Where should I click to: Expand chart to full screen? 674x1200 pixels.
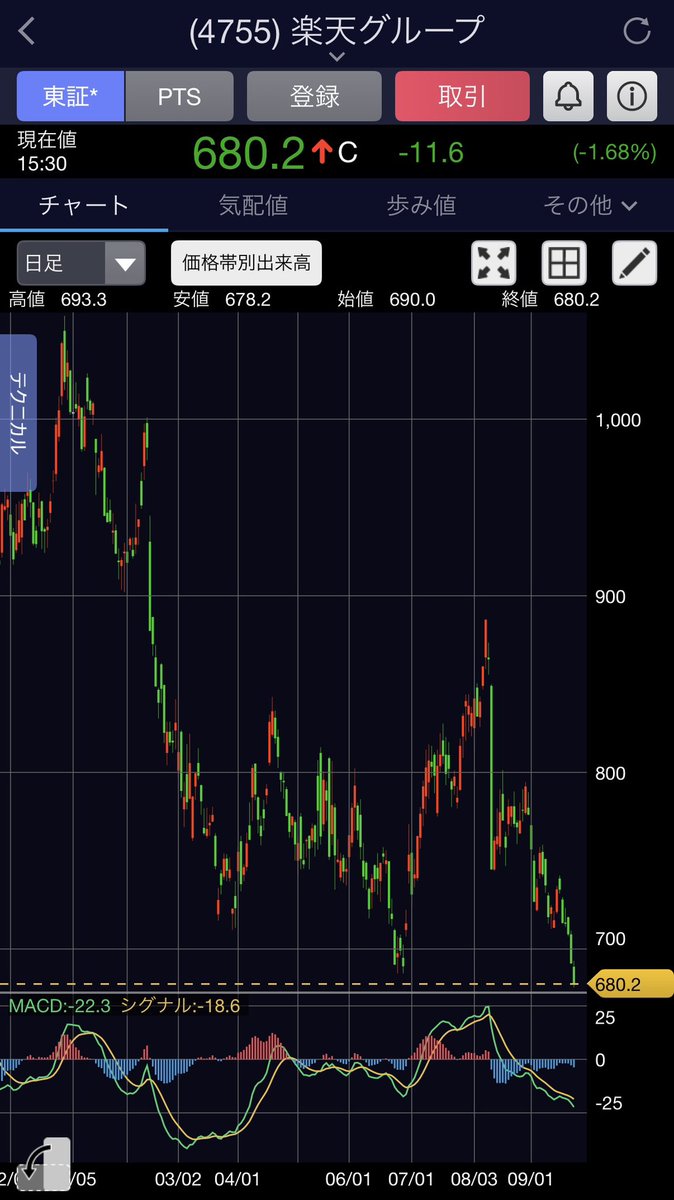coord(493,264)
